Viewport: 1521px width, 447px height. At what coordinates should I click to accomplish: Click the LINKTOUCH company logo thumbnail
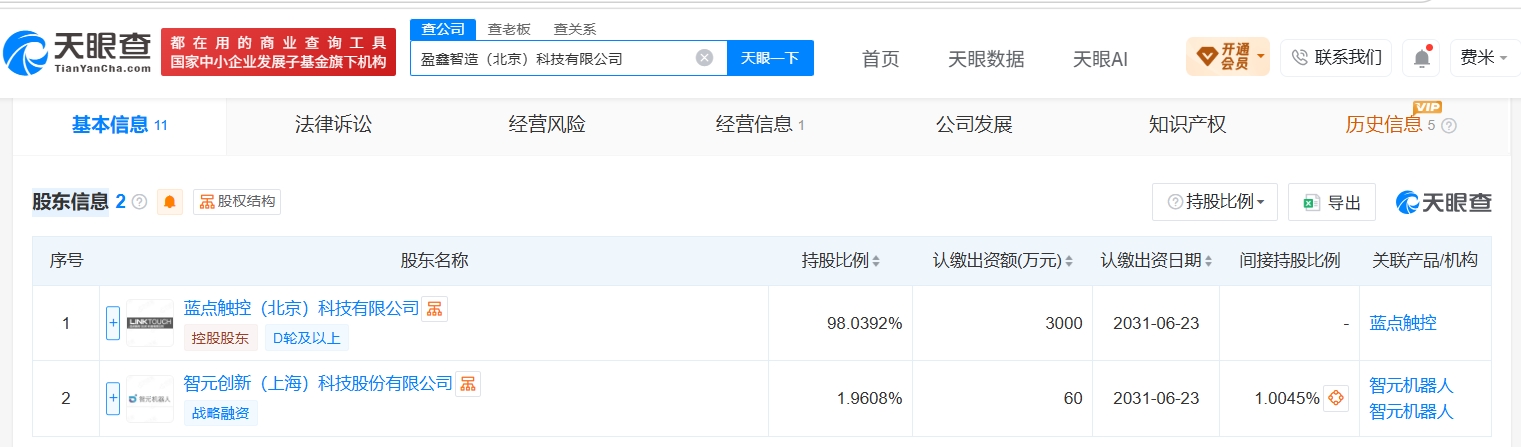point(150,323)
